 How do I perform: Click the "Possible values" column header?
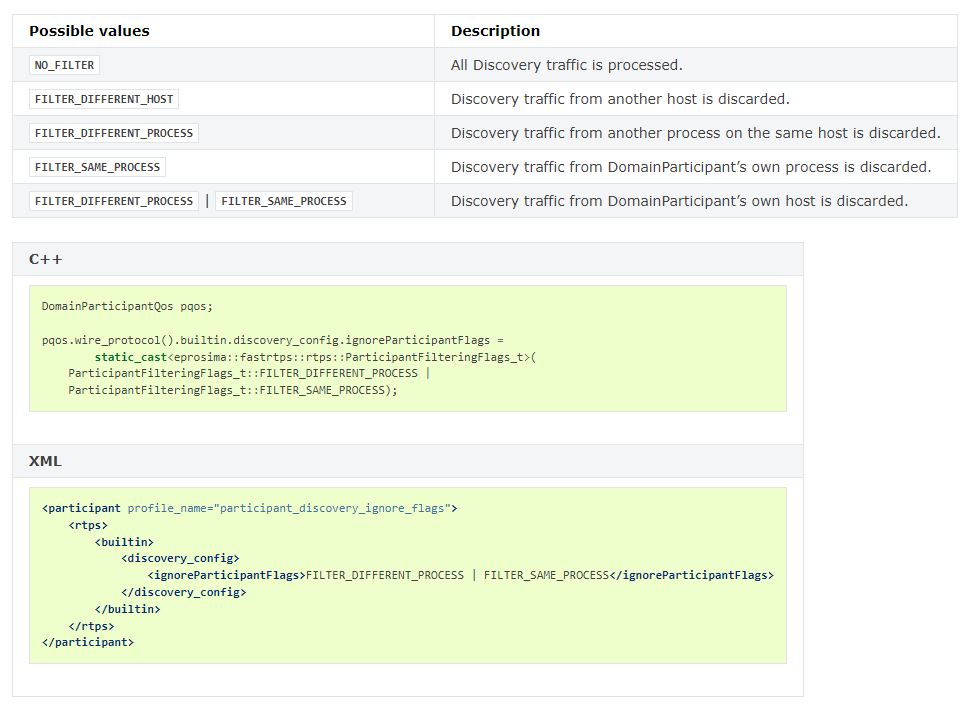coord(89,31)
